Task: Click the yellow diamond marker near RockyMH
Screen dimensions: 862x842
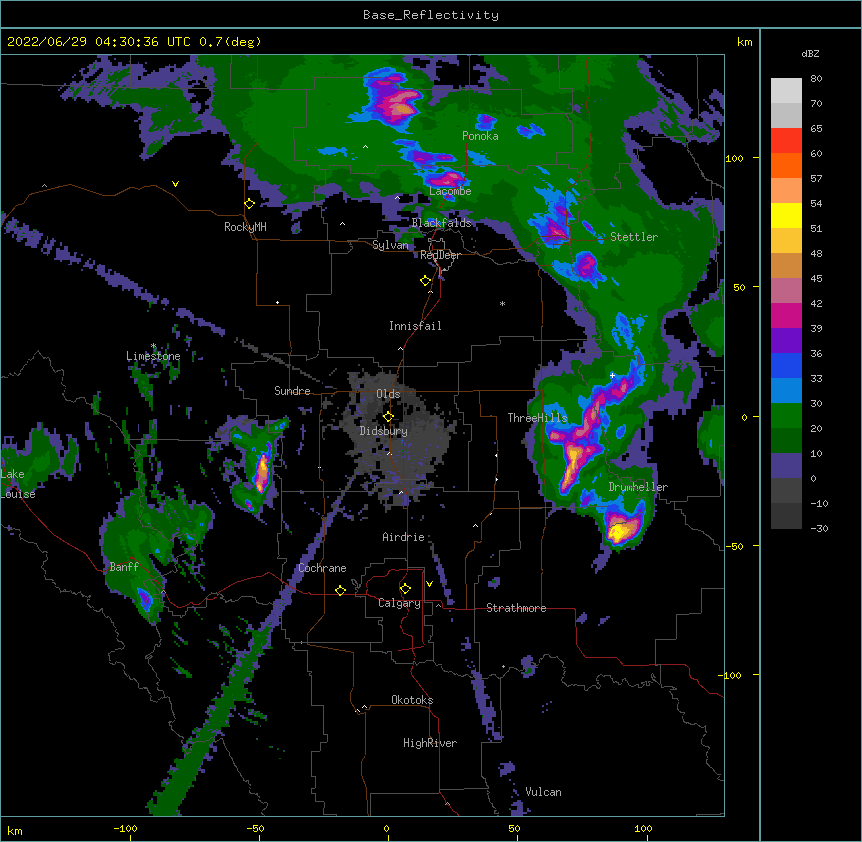Action: pyautogui.click(x=250, y=204)
